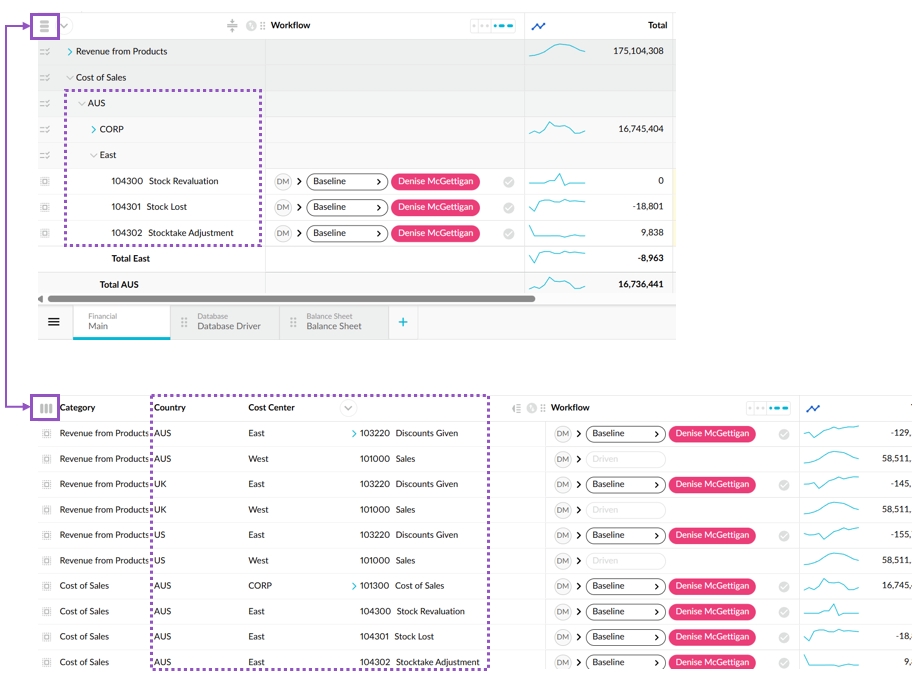Viewport: 915px width, 674px height.
Task: Add a new sheet with the plus icon
Action: [404, 322]
